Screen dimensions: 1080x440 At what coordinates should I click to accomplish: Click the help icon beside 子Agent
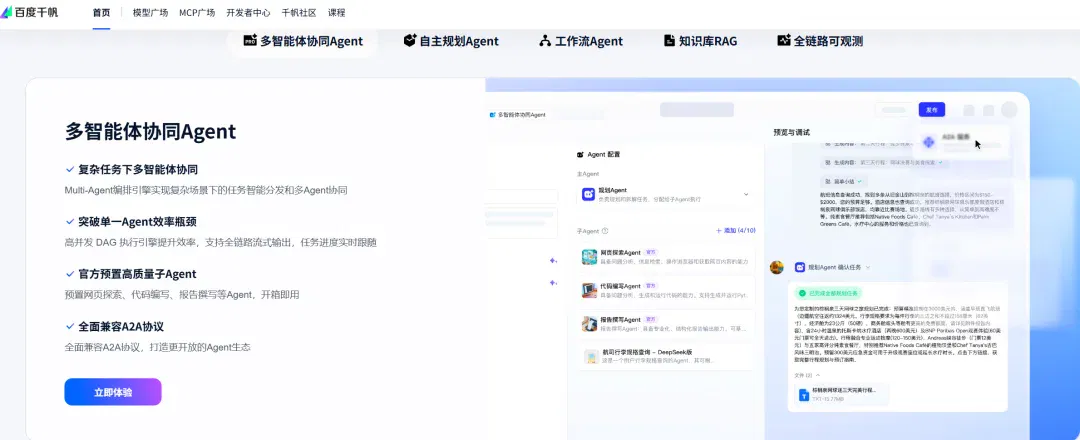click(605, 231)
